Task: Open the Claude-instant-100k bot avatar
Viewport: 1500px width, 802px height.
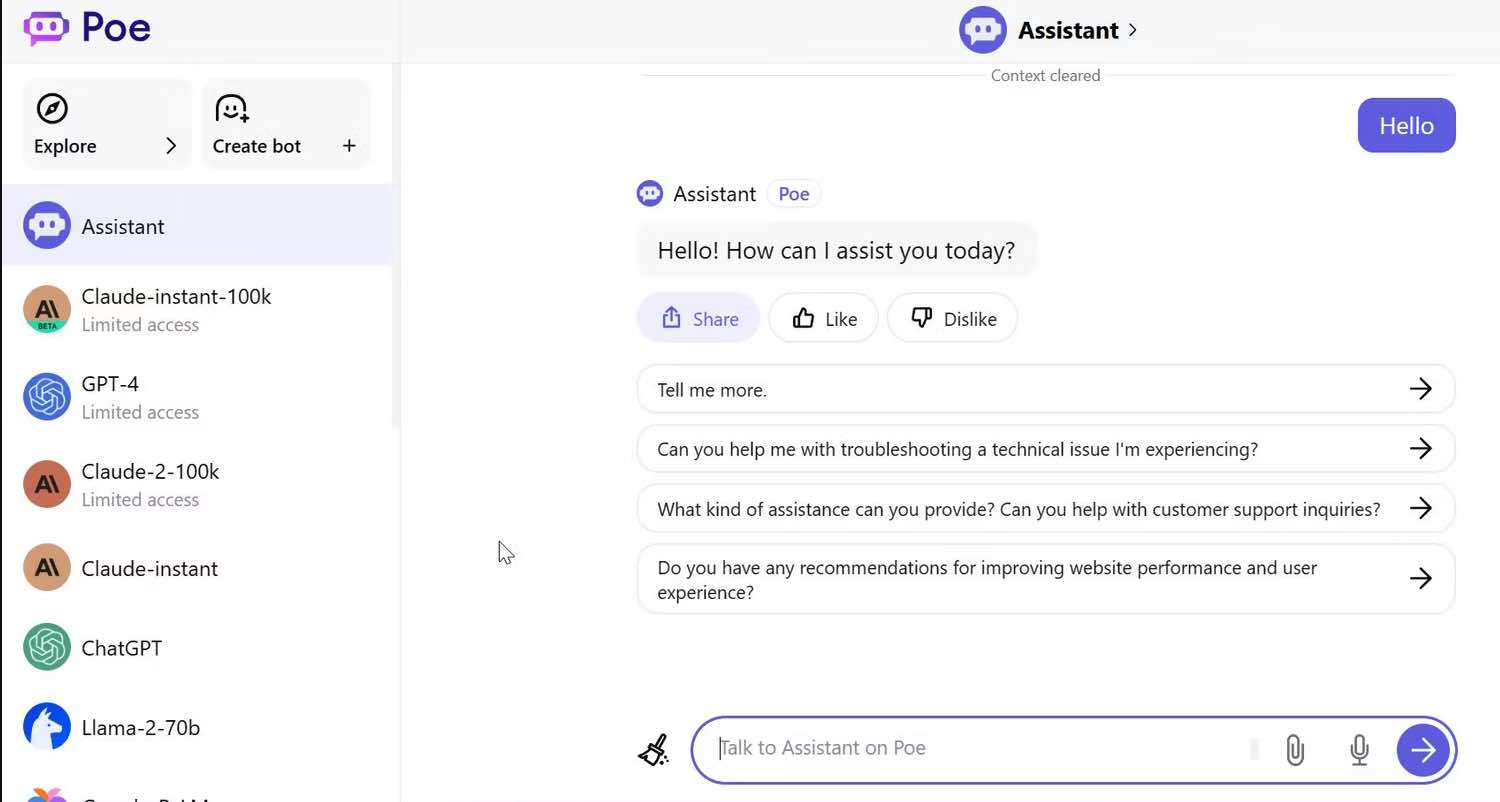Action: tap(47, 310)
